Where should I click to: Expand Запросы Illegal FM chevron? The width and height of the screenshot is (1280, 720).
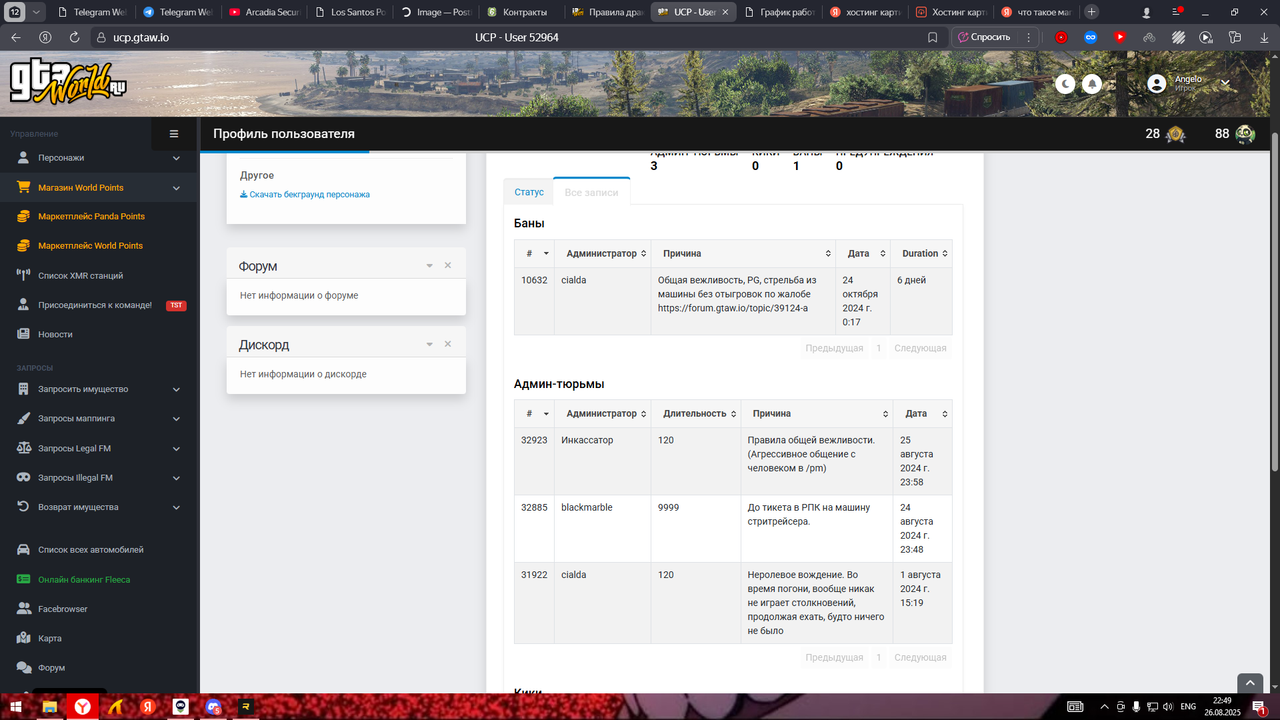coord(176,477)
